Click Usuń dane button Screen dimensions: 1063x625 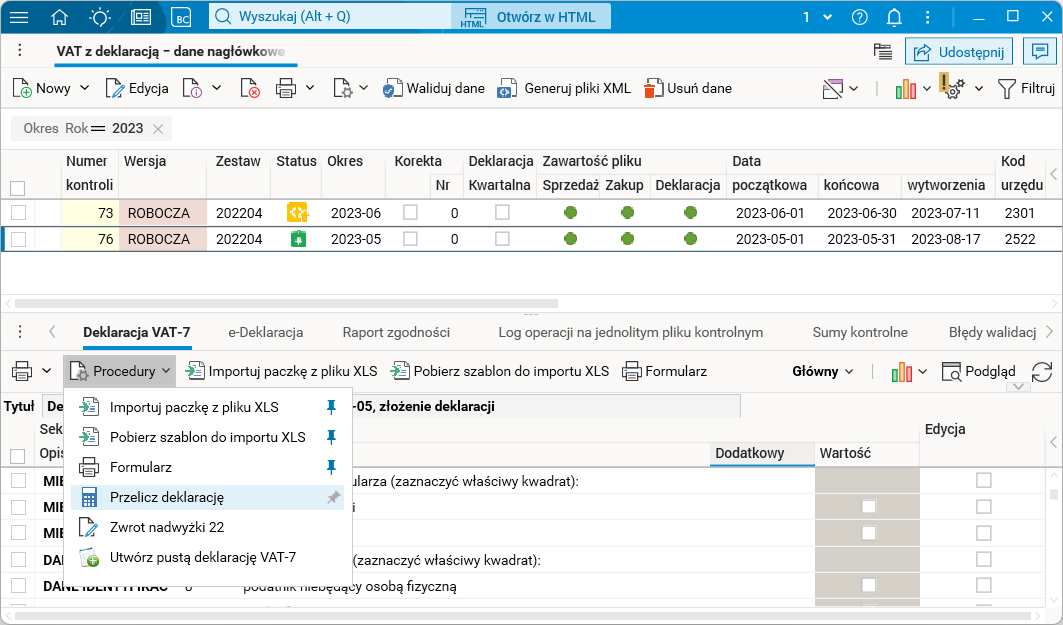tap(688, 88)
